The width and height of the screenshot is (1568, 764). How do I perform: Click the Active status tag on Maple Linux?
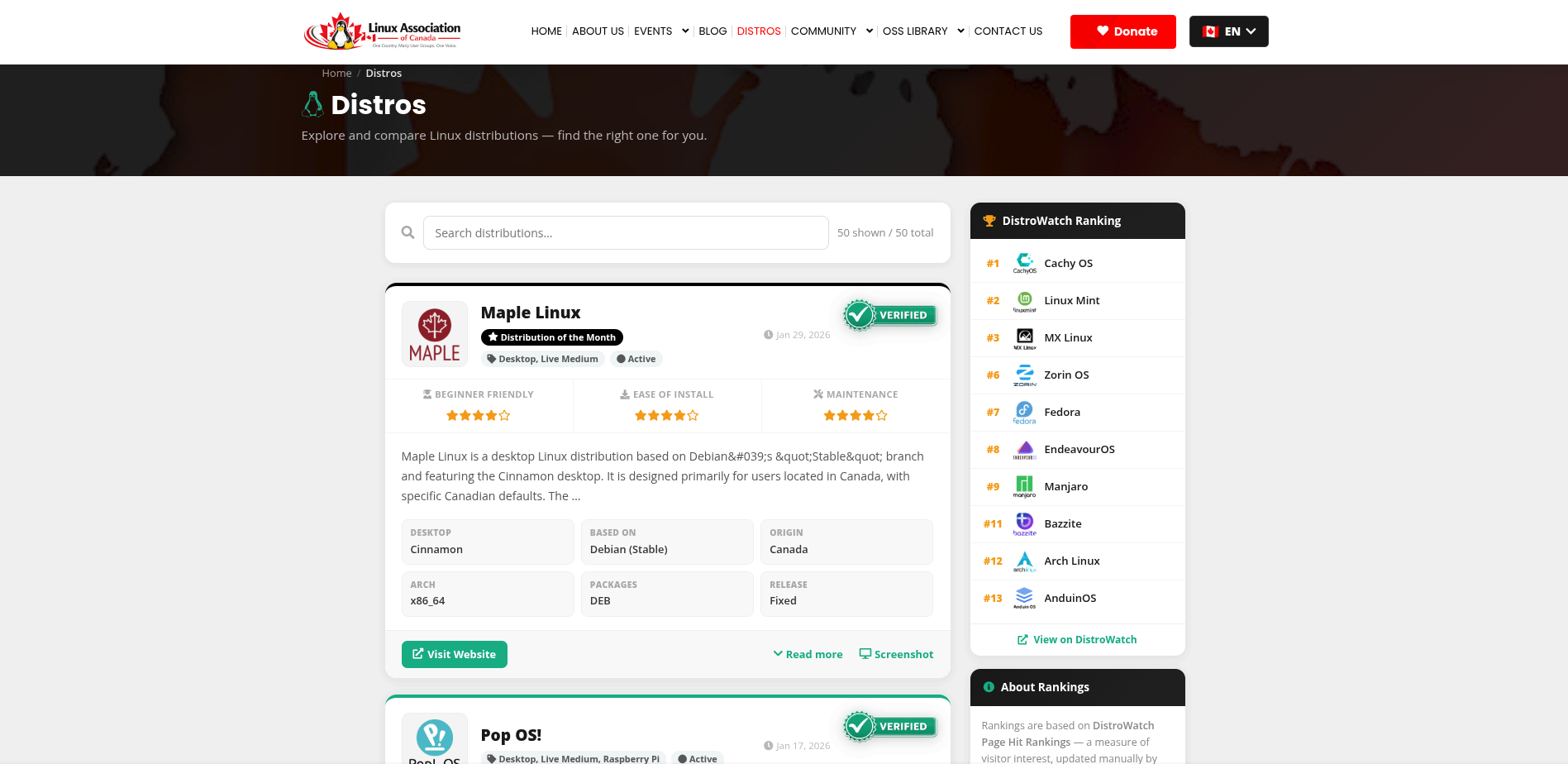coord(636,359)
